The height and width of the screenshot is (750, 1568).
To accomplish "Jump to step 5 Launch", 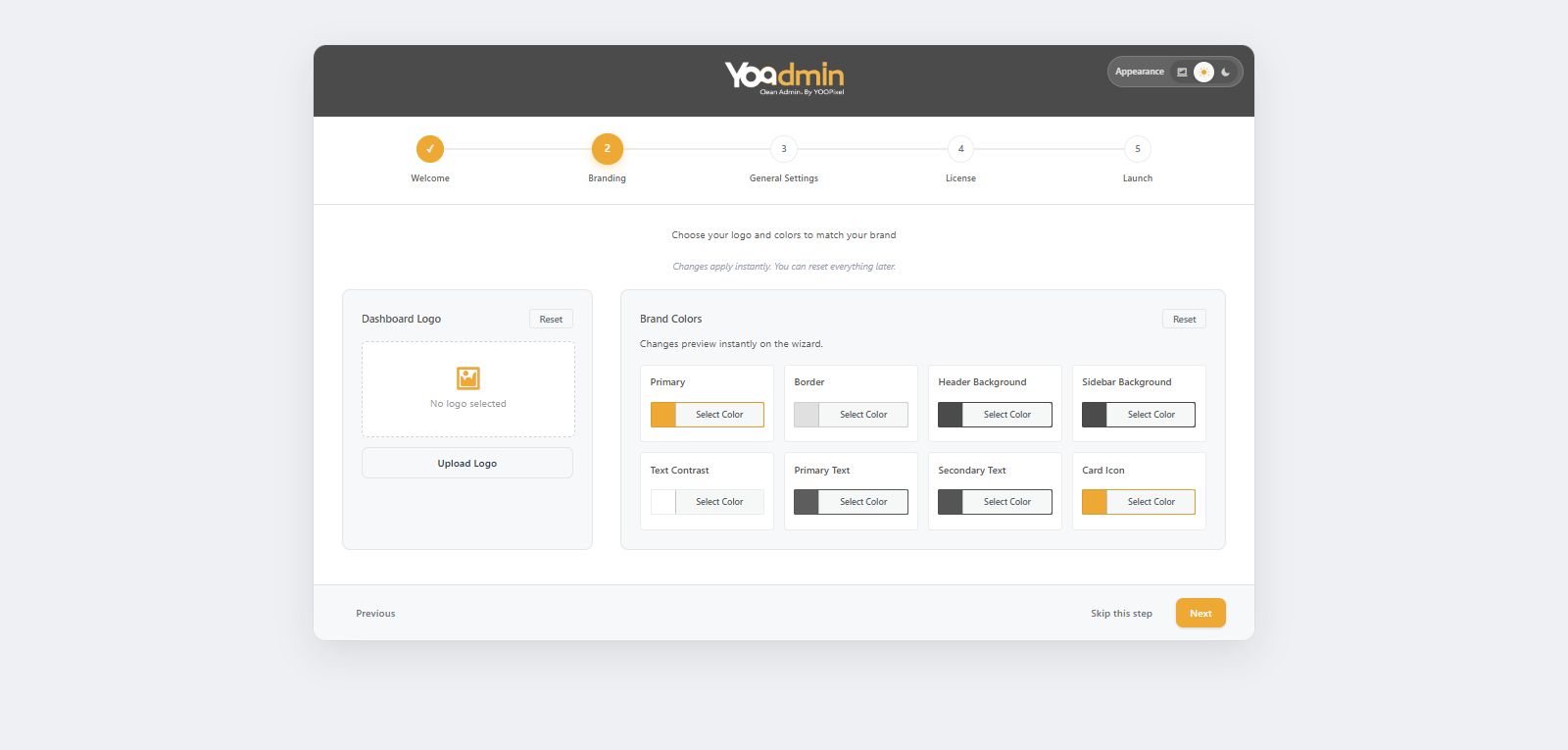I will pyautogui.click(x=1138, y=149).
